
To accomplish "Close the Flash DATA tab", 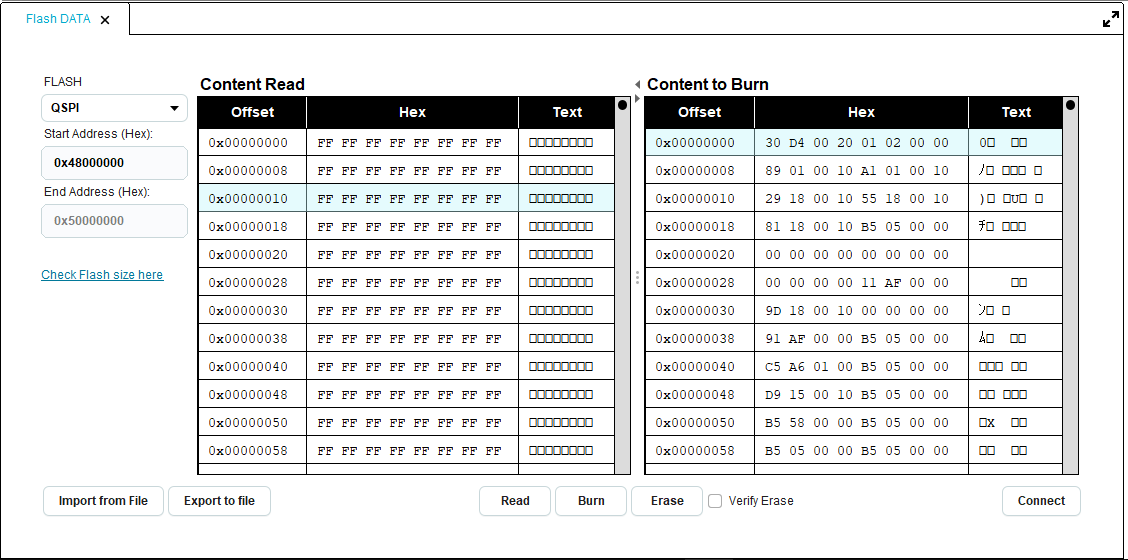I will (105, 20).
